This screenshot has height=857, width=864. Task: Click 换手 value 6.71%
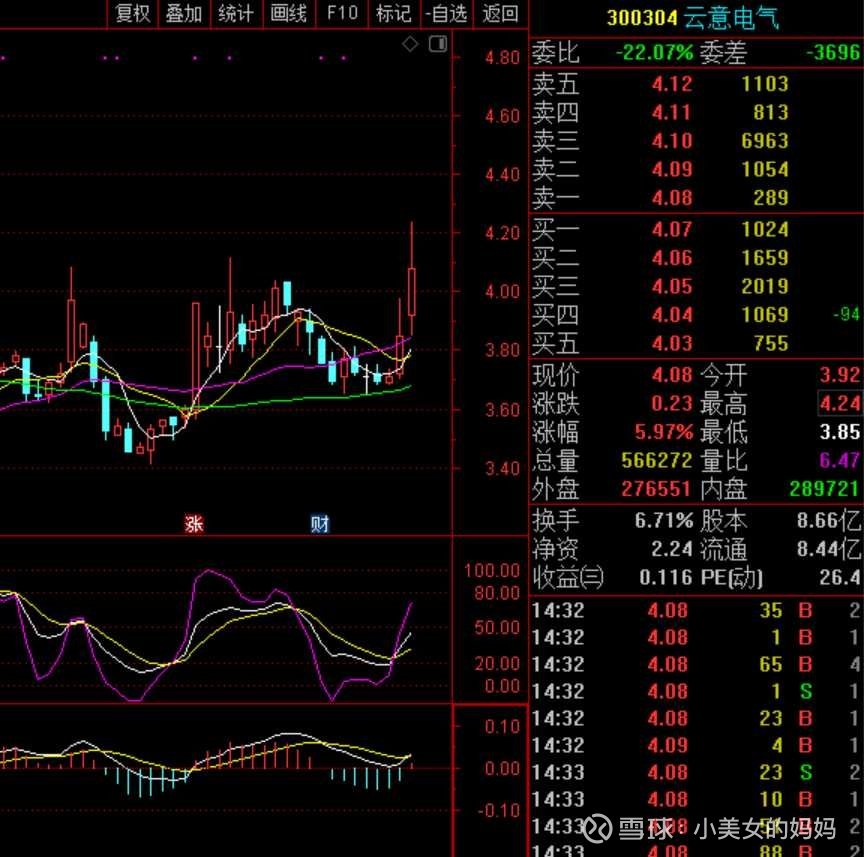(x=663, y=520)
